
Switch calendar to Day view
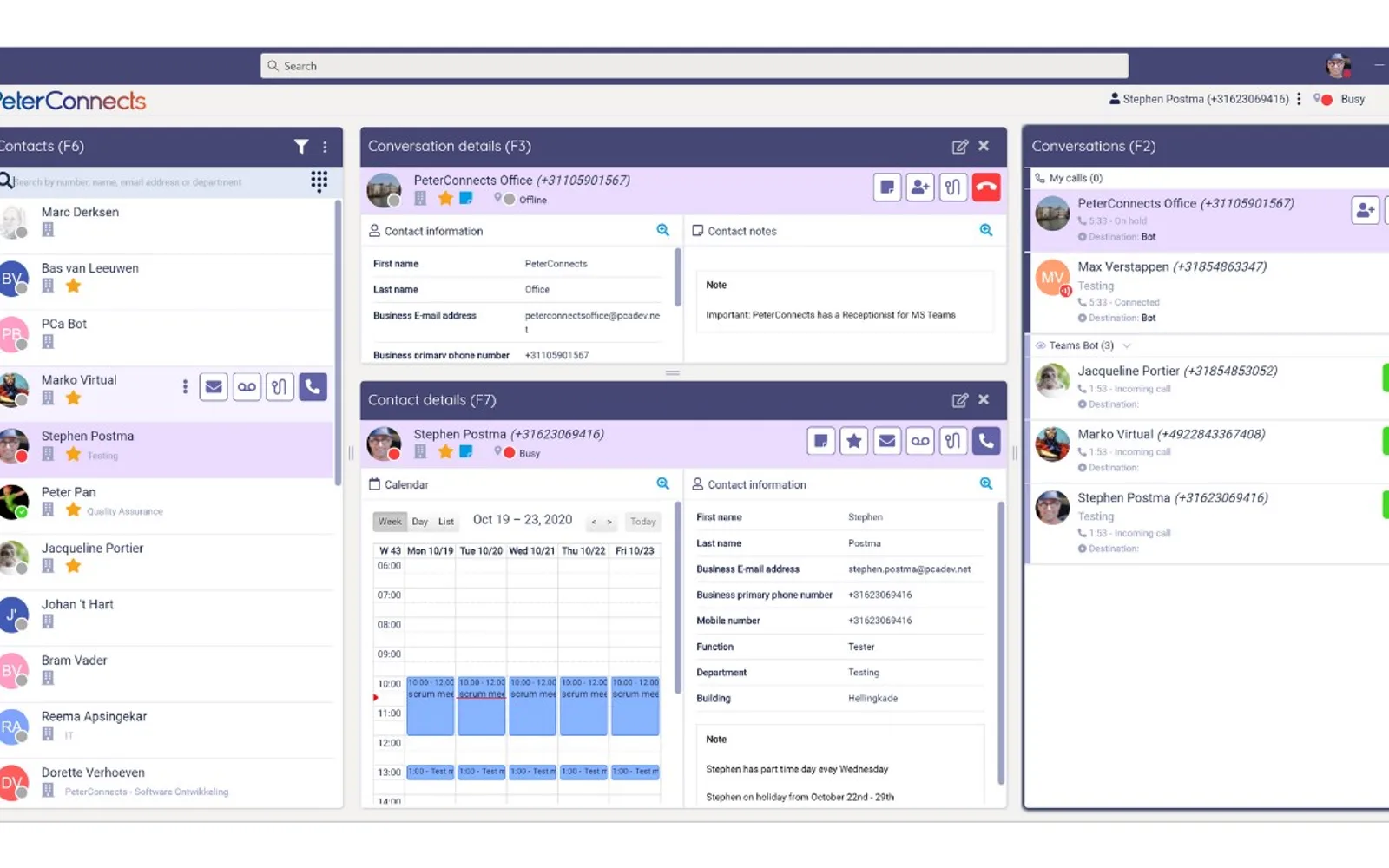(420, 522)
